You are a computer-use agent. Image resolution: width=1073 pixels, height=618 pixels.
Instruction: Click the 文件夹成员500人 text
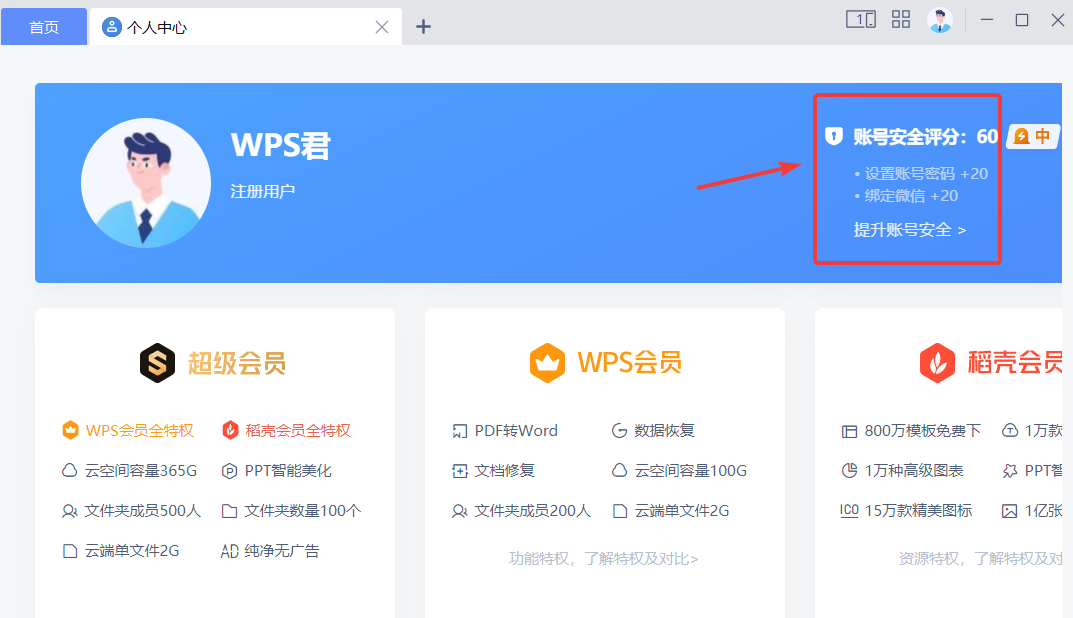[x=143, y=511]
